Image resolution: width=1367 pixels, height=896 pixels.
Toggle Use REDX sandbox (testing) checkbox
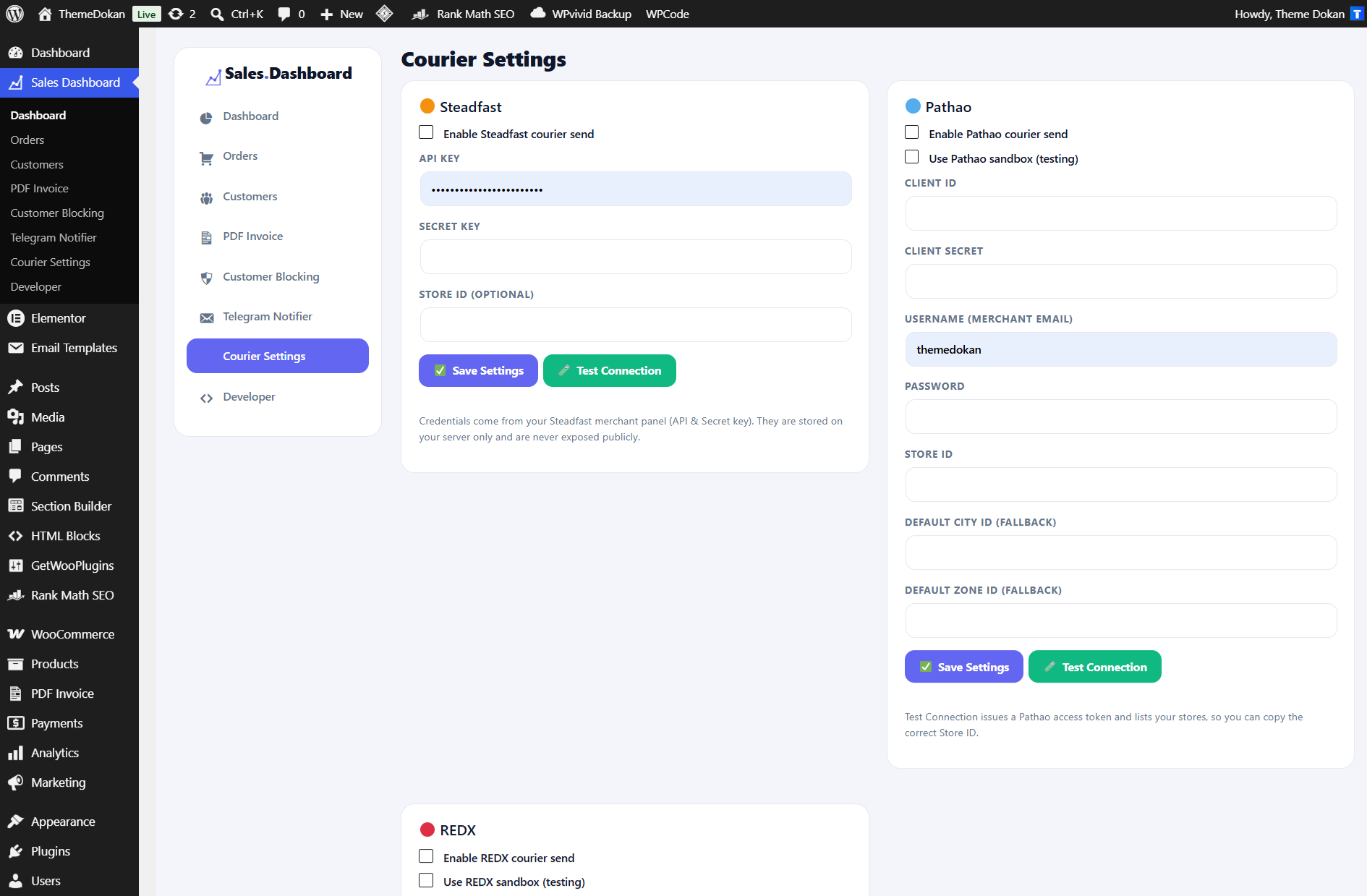click(426, 880)
